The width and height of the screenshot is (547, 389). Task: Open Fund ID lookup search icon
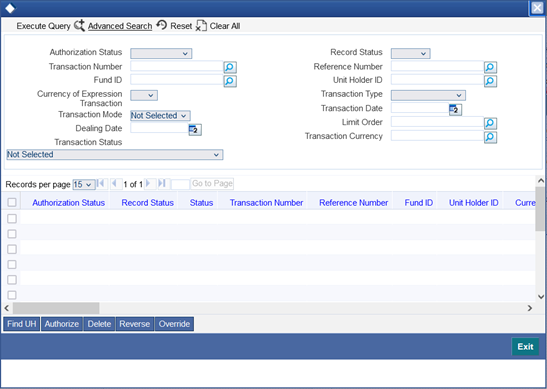230,81
